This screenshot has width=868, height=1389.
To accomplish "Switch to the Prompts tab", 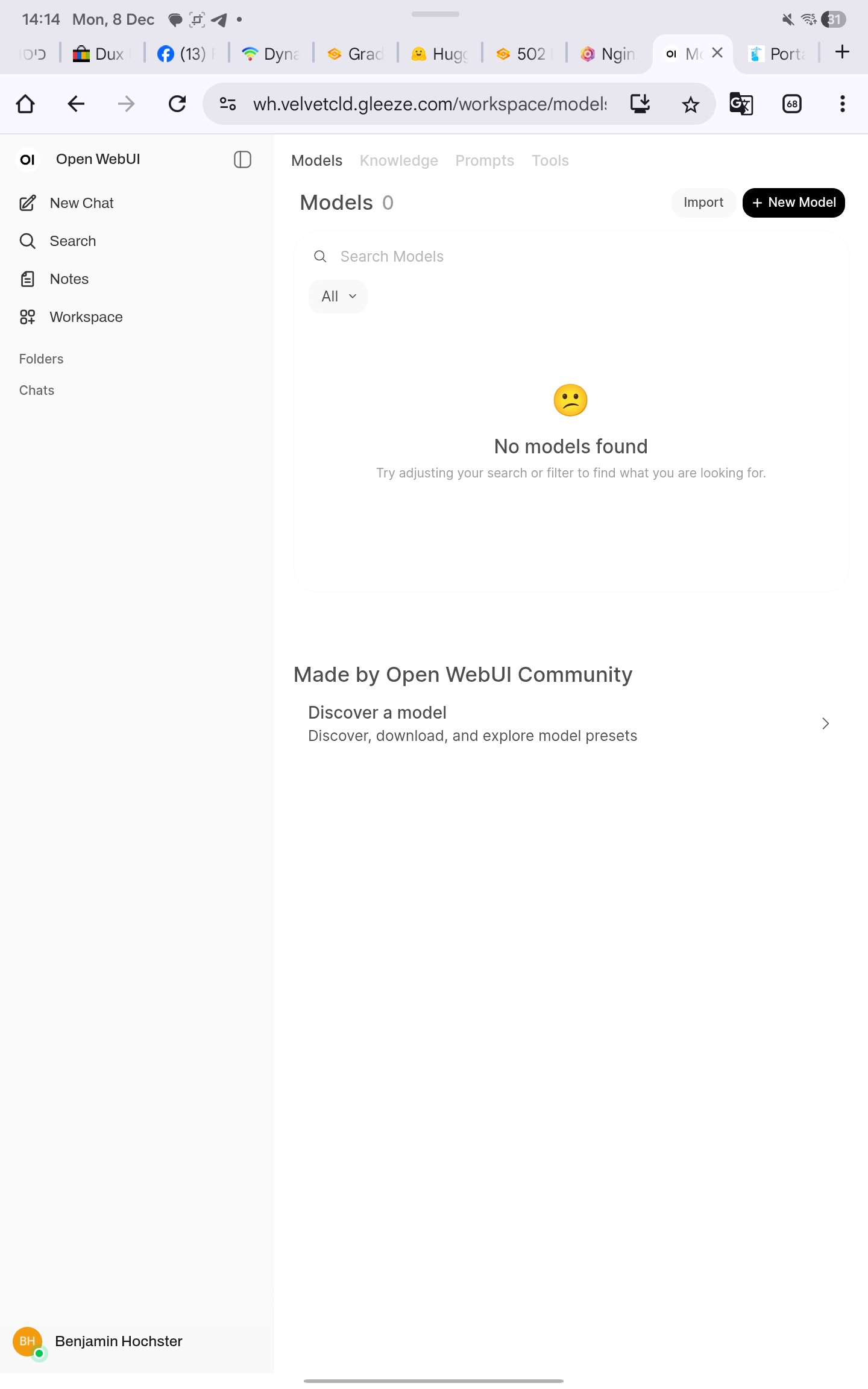I will [x=485, y=161].
